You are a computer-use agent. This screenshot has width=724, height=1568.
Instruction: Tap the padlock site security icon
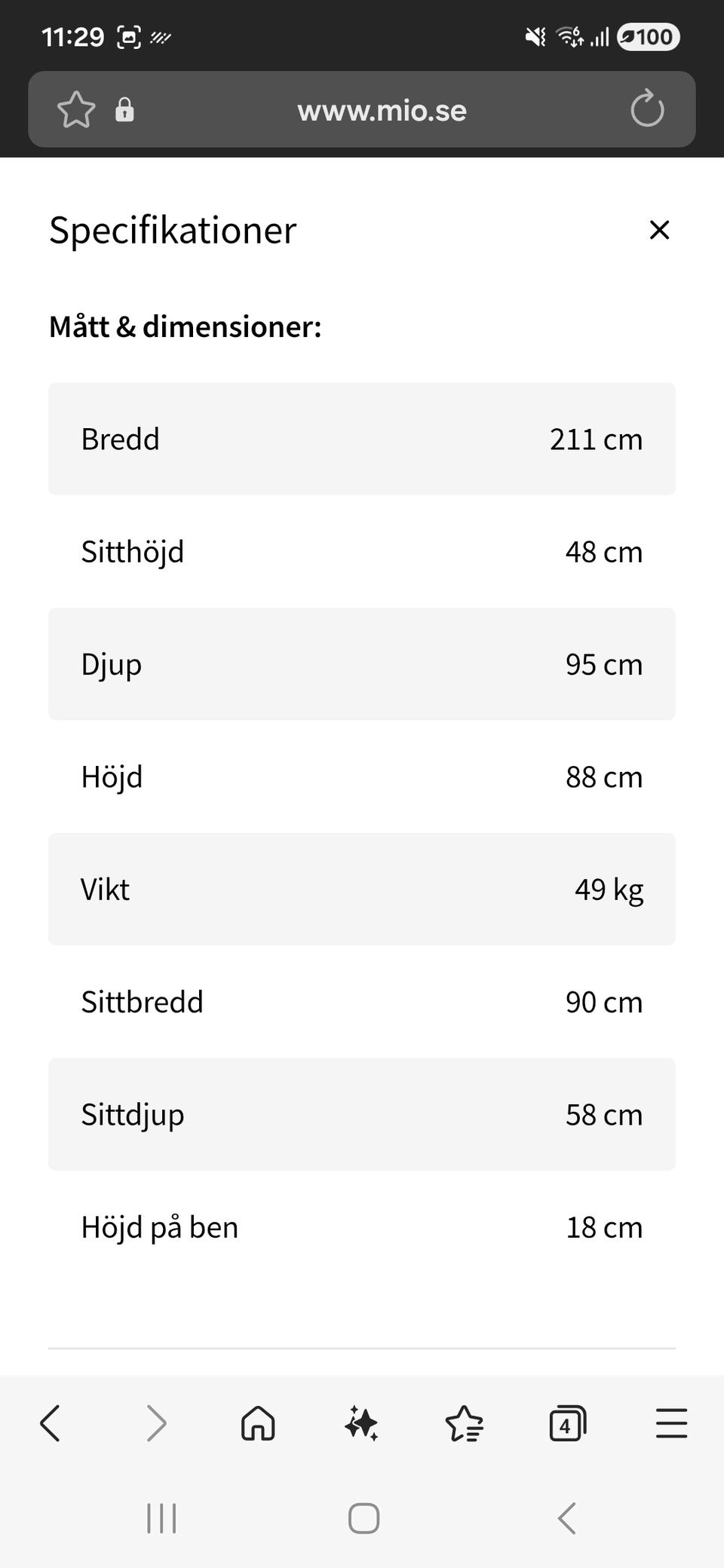pyautogui.click(x=124, y=110)
